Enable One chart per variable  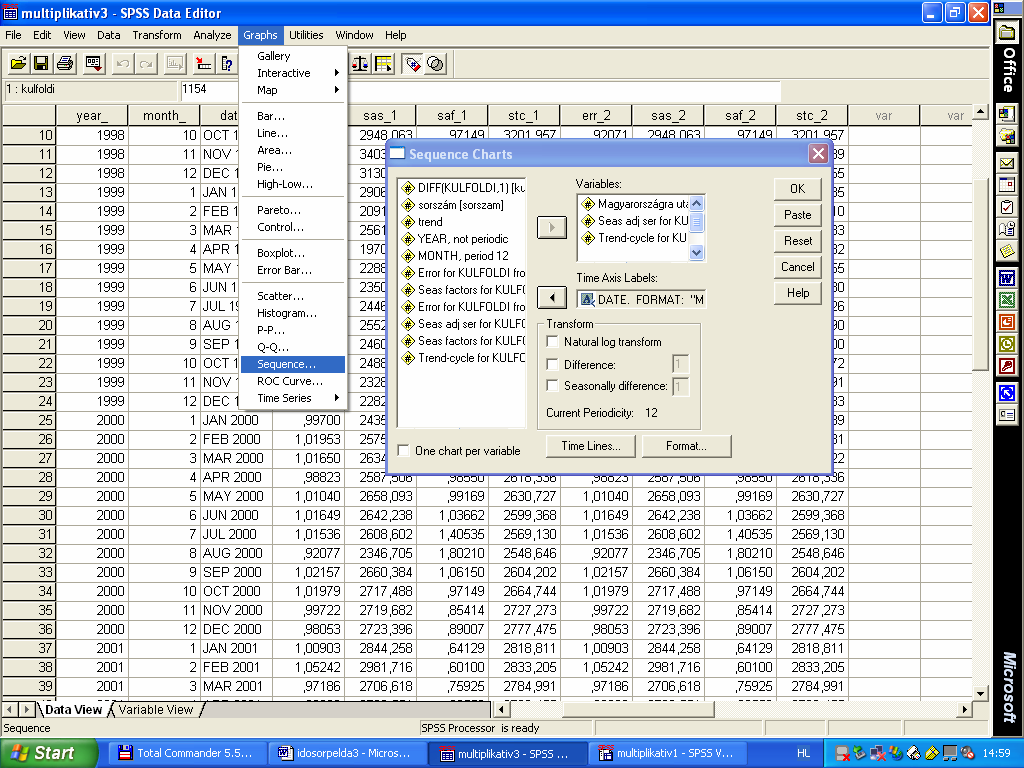pos(404,450)
